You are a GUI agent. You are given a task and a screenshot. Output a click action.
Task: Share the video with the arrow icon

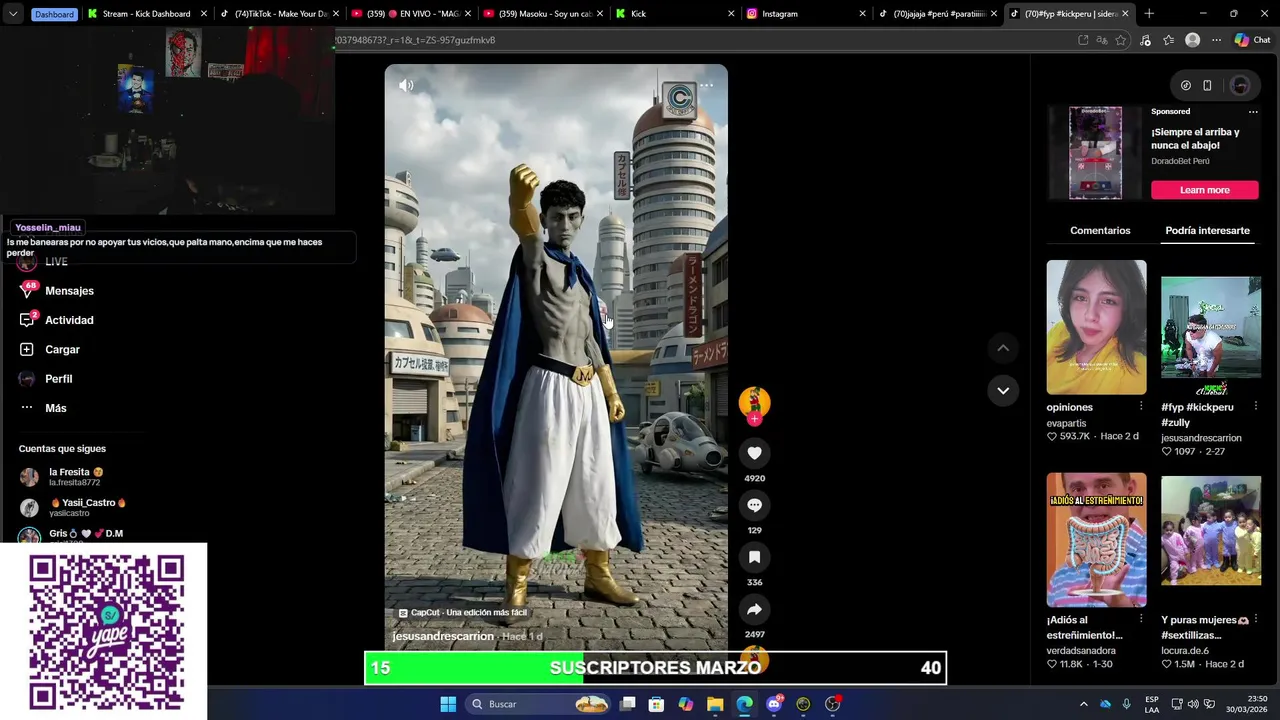(754, 609)
